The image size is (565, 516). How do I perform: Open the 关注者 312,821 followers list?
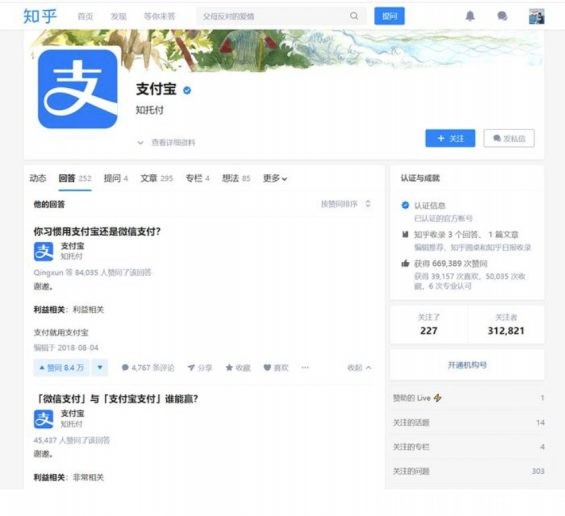tap(506, 324)
